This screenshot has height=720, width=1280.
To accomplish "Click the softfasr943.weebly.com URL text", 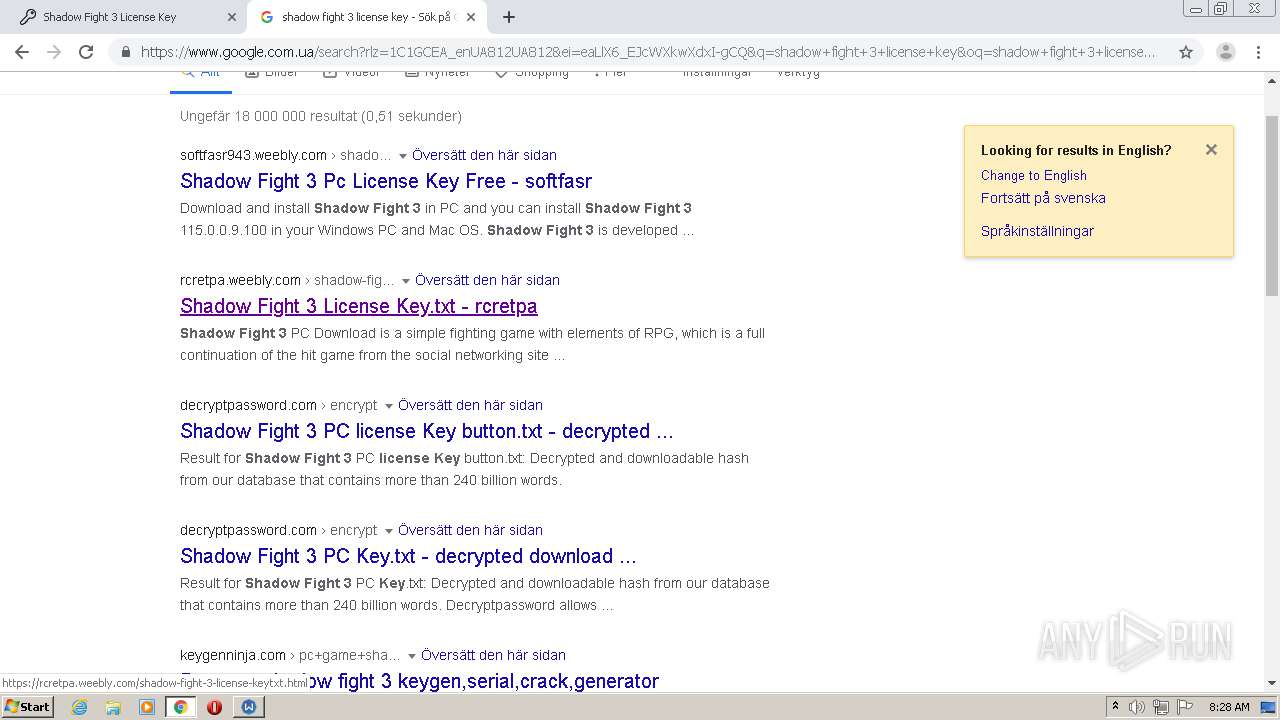I will tap(253, 155).
